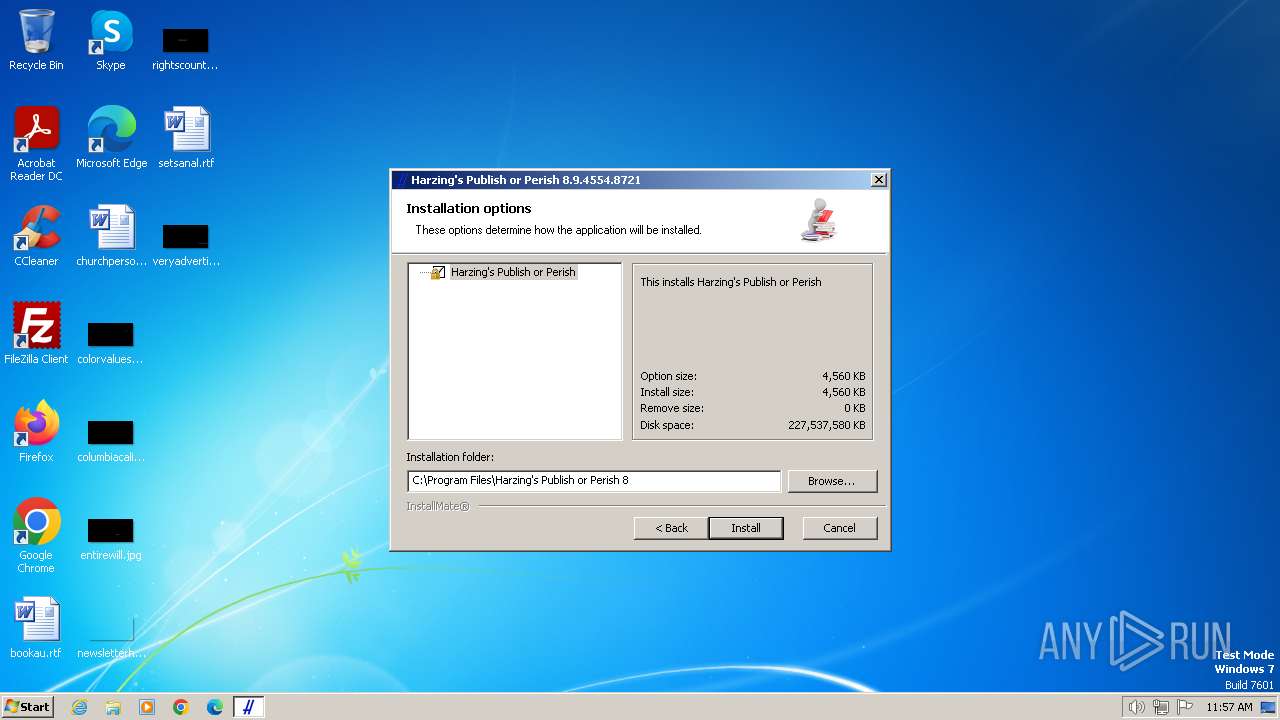Launch Chrome from the taskbar
The image size is (1280, 720).
pos(181,707)
